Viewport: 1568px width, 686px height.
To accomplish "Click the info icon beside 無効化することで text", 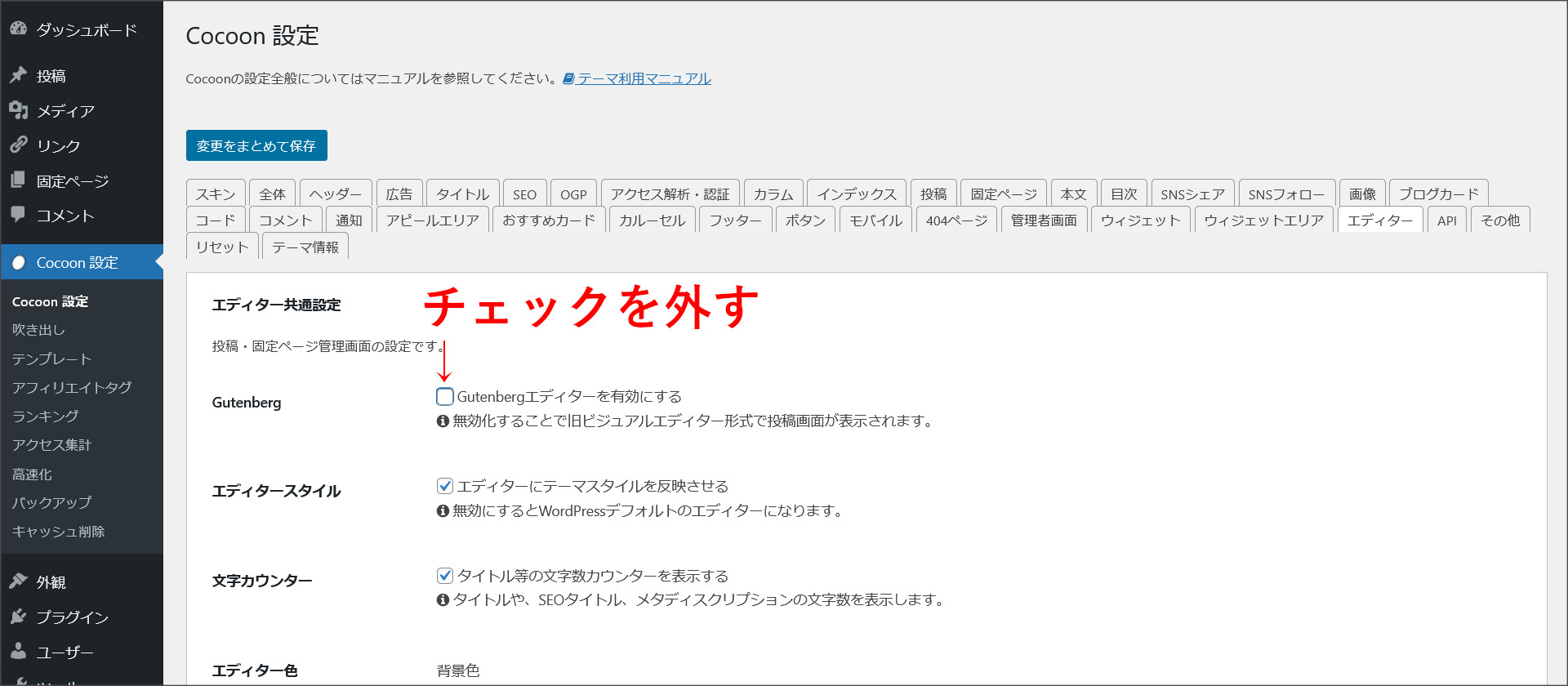I will [x=443, y=421].
